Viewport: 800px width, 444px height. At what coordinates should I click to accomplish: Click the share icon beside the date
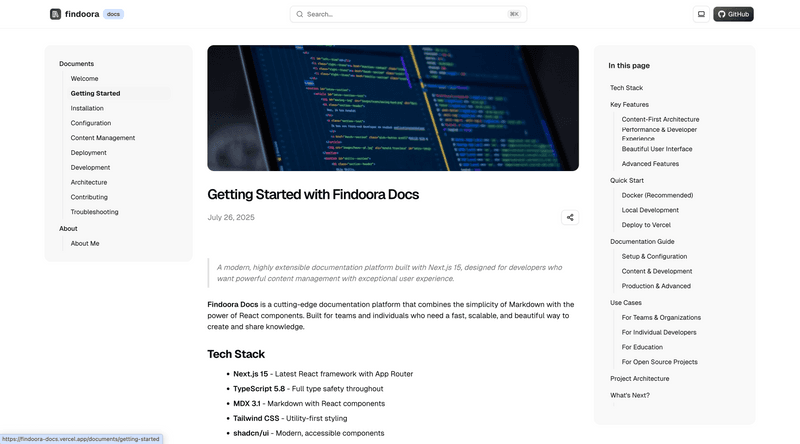click(570, 217)
